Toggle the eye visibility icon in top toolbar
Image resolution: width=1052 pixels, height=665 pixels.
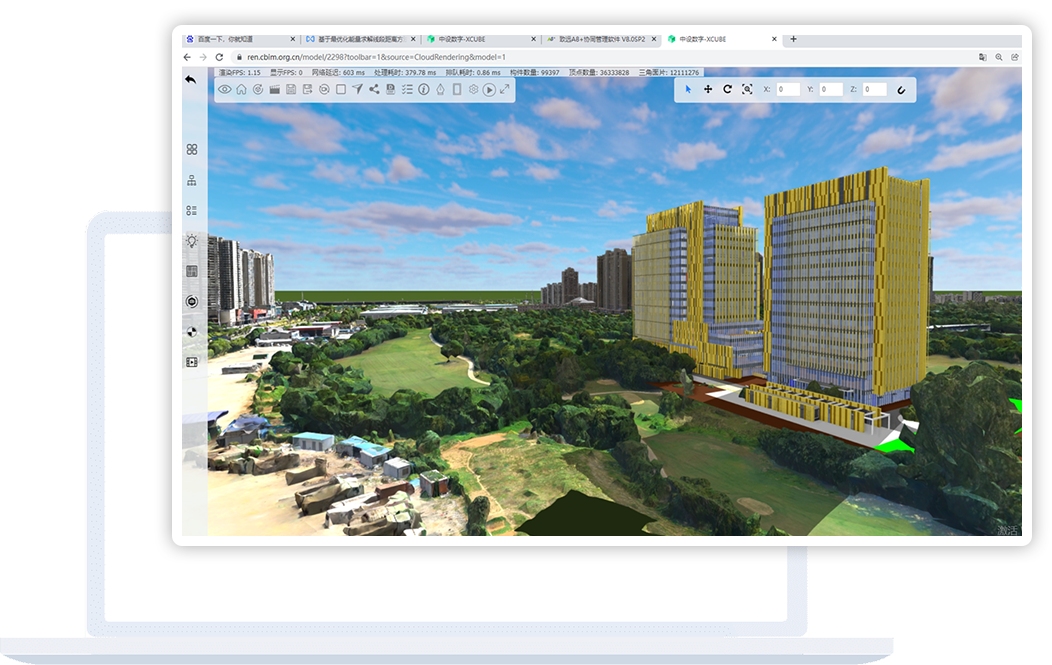coord(225,90)
